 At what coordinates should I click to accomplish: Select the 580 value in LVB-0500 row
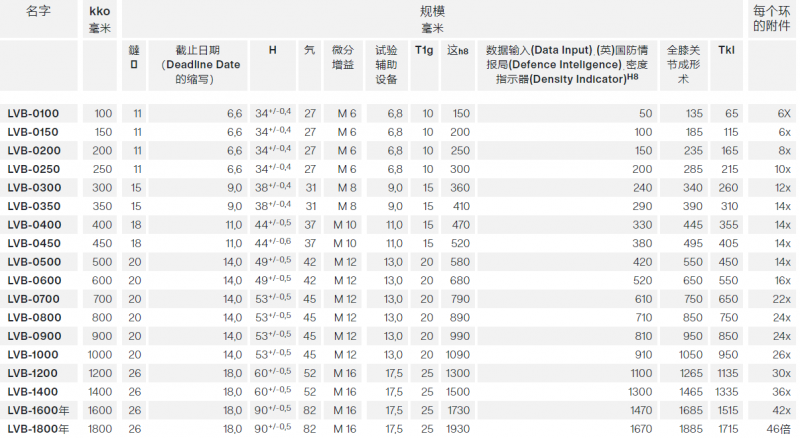click(x=460, y=262)
